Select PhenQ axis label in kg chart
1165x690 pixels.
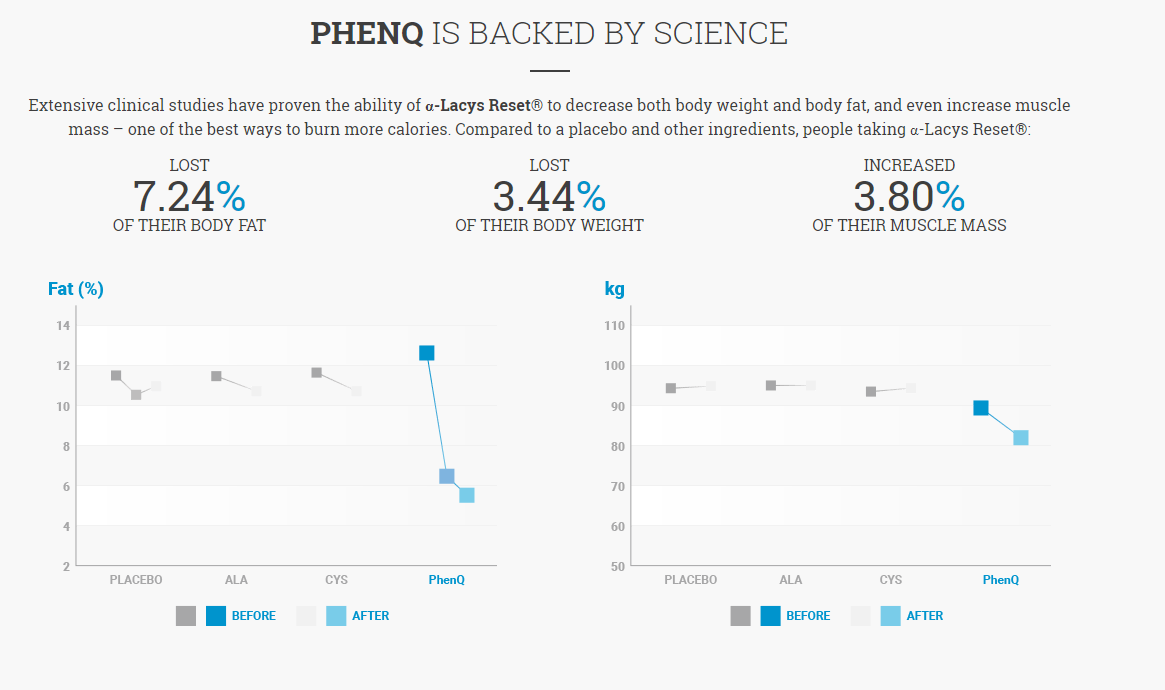[1001, 580]
